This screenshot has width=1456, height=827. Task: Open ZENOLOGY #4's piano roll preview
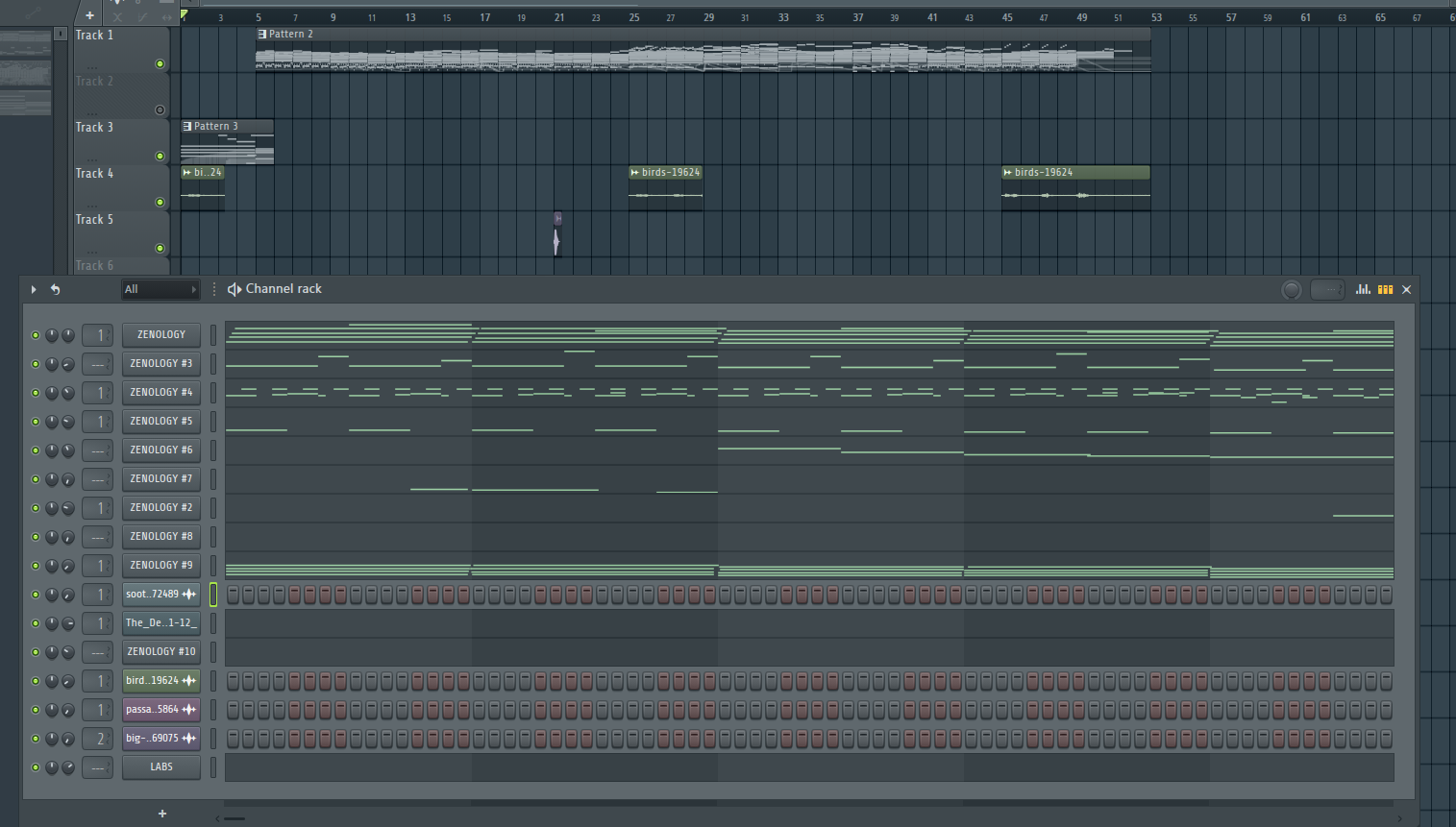click(809, 393)
